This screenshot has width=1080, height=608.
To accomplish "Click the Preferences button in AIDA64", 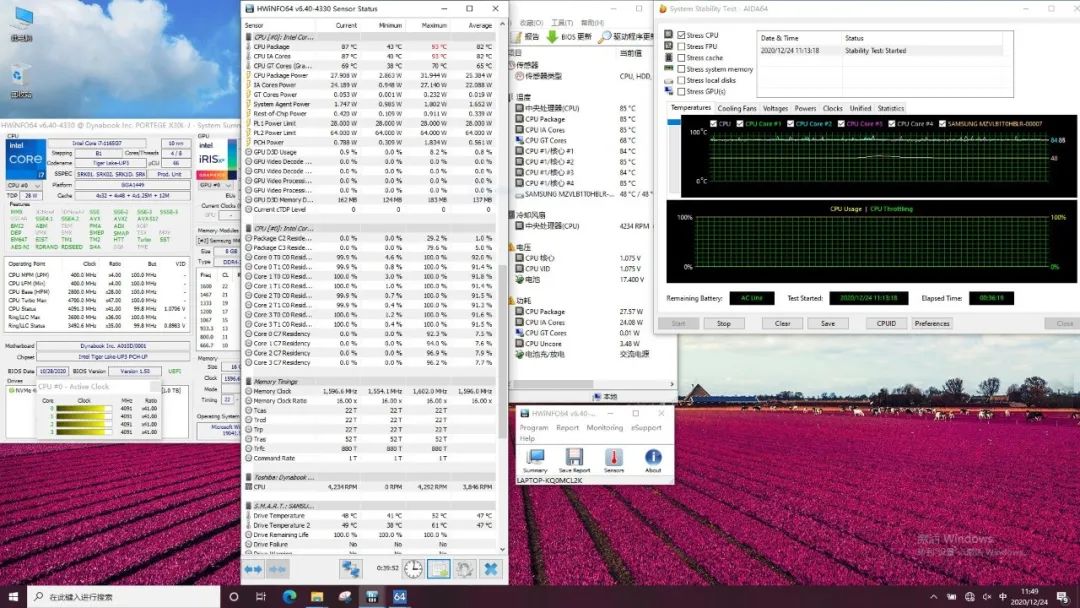I will point(932,323).
